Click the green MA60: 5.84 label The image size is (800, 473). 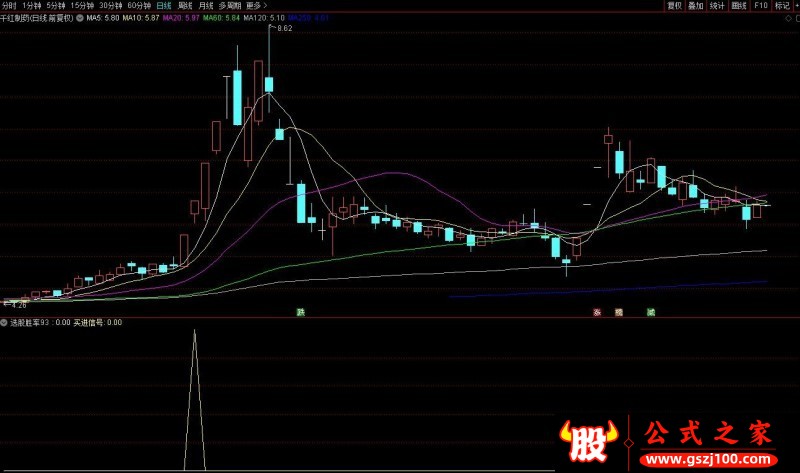click(221, 18)
